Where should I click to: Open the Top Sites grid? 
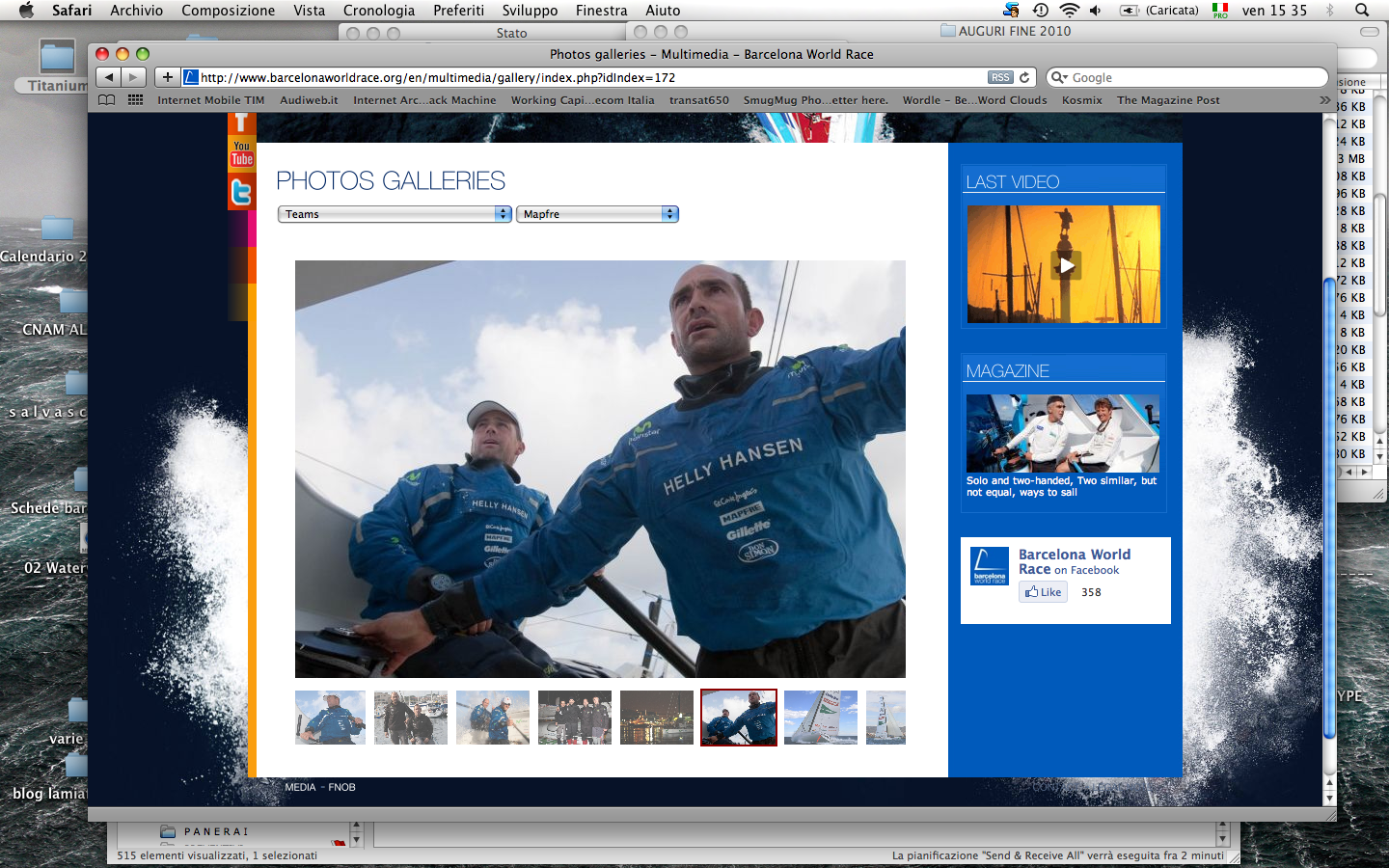point(135,100)
